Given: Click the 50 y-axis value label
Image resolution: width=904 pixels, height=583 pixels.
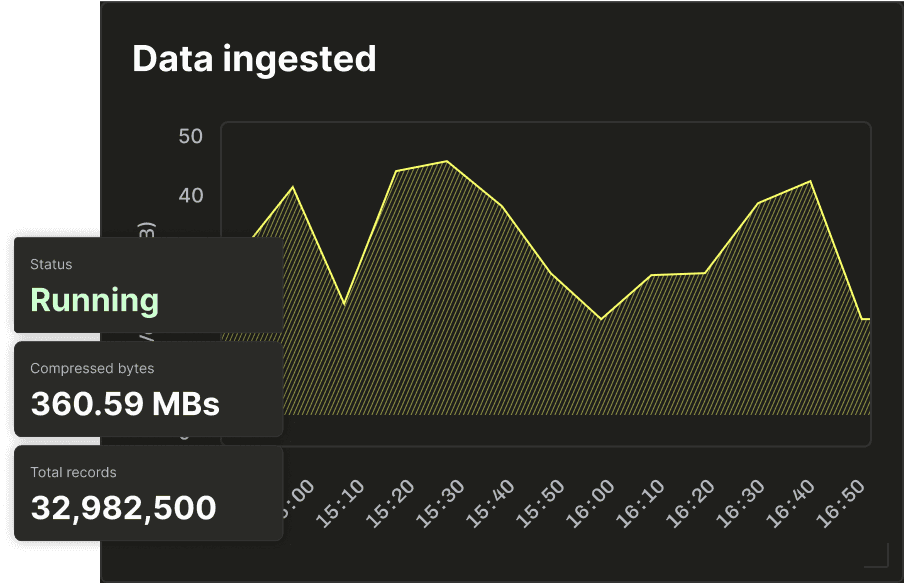Looking at the screenshot, I should 190,137.
